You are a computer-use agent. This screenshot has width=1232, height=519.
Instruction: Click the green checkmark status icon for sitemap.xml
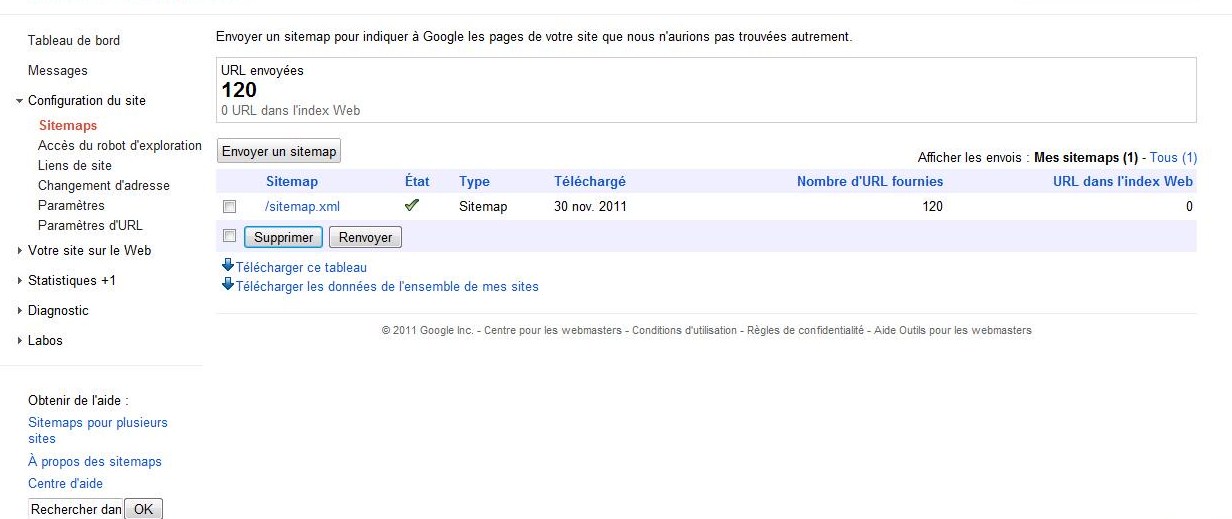[x=411, y=205]
